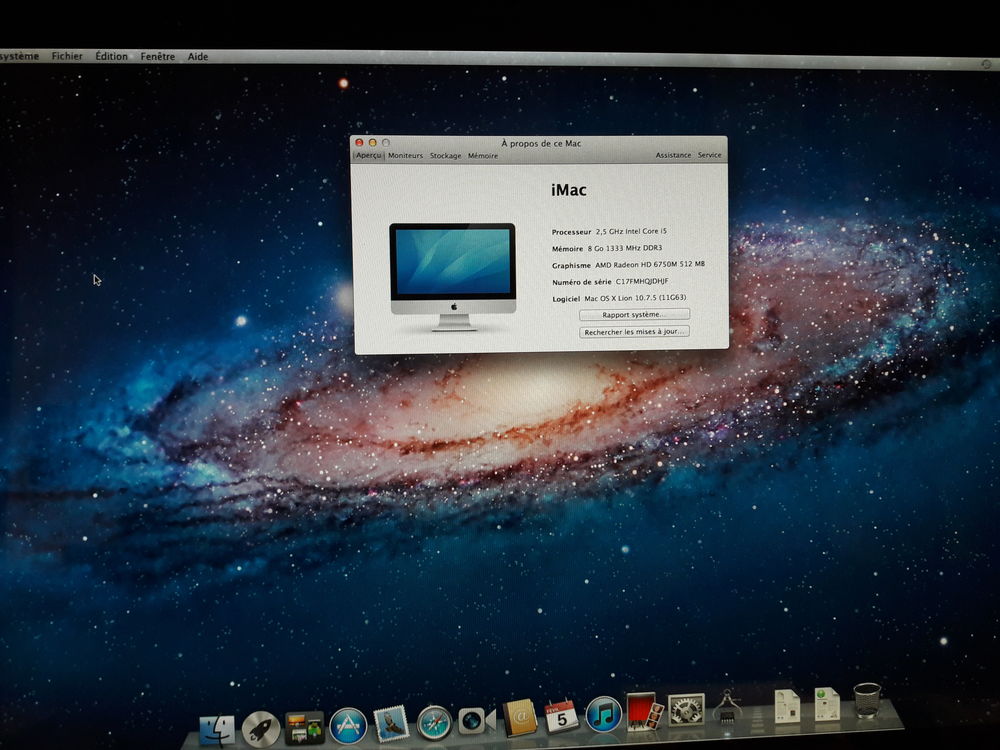This screenshot has height=750, width=1000.
Task: Launch Safari compass icon
Action: [434, 723]
